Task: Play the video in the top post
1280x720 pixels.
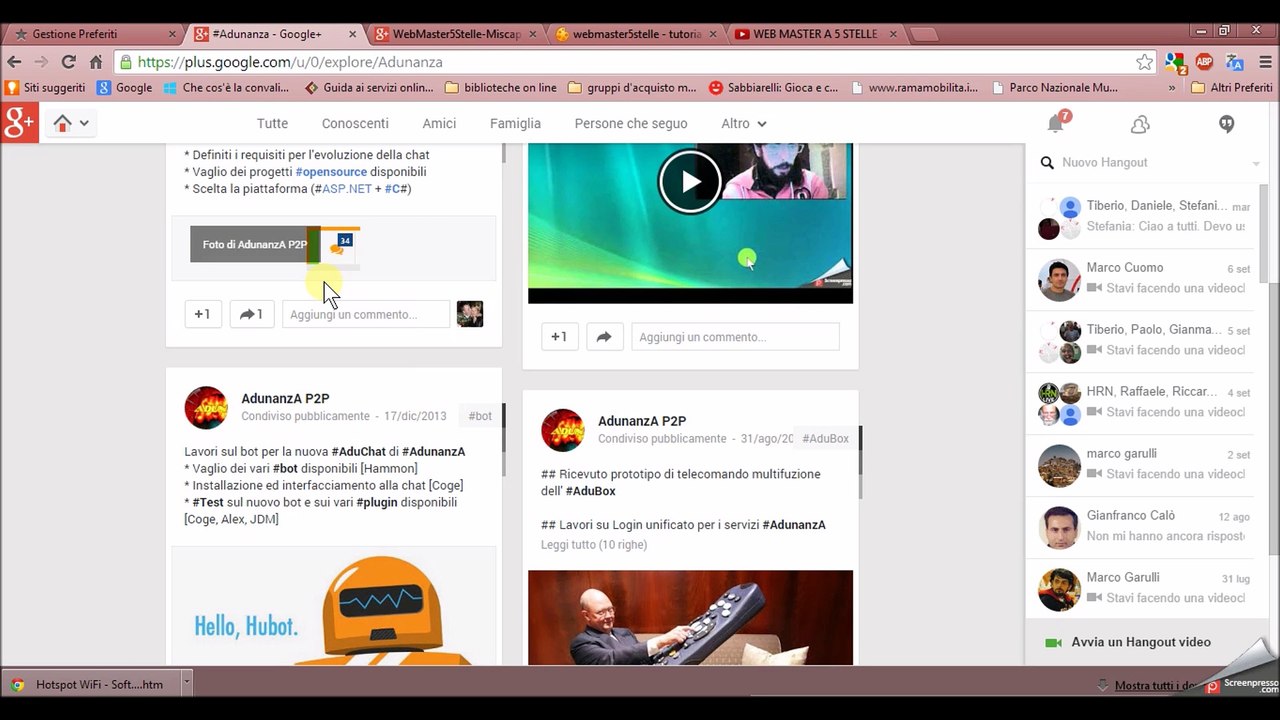Action: (690, 181)
